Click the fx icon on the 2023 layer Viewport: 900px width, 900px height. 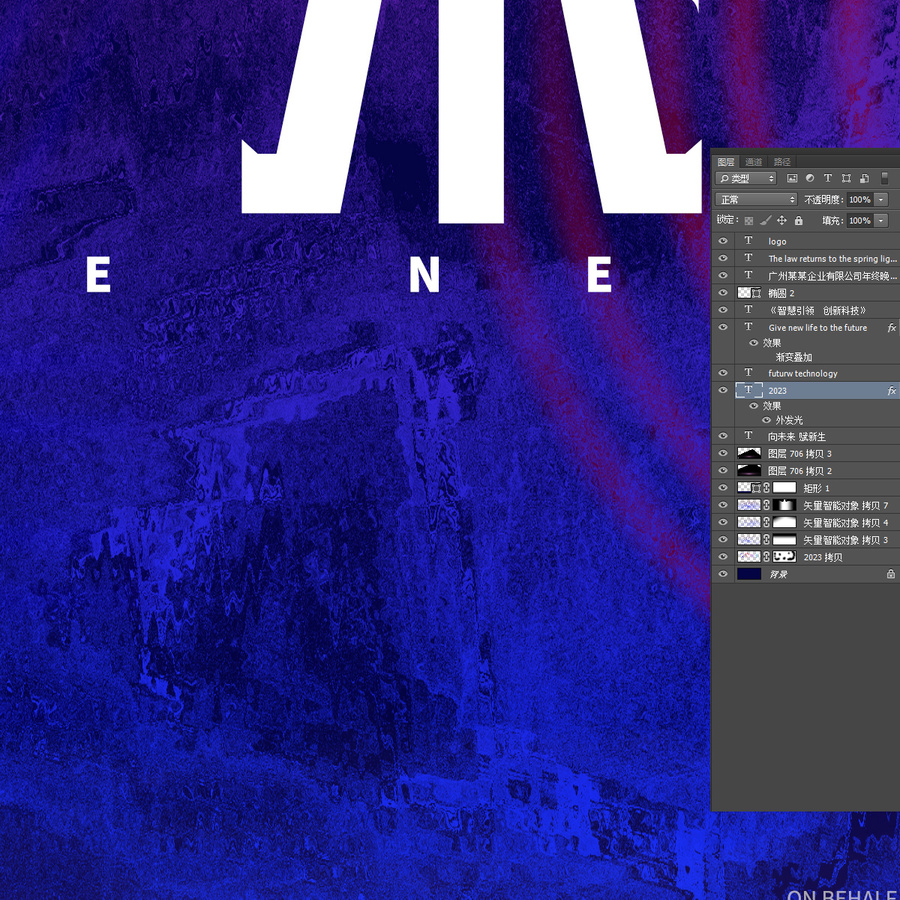[x=891, y=390]
